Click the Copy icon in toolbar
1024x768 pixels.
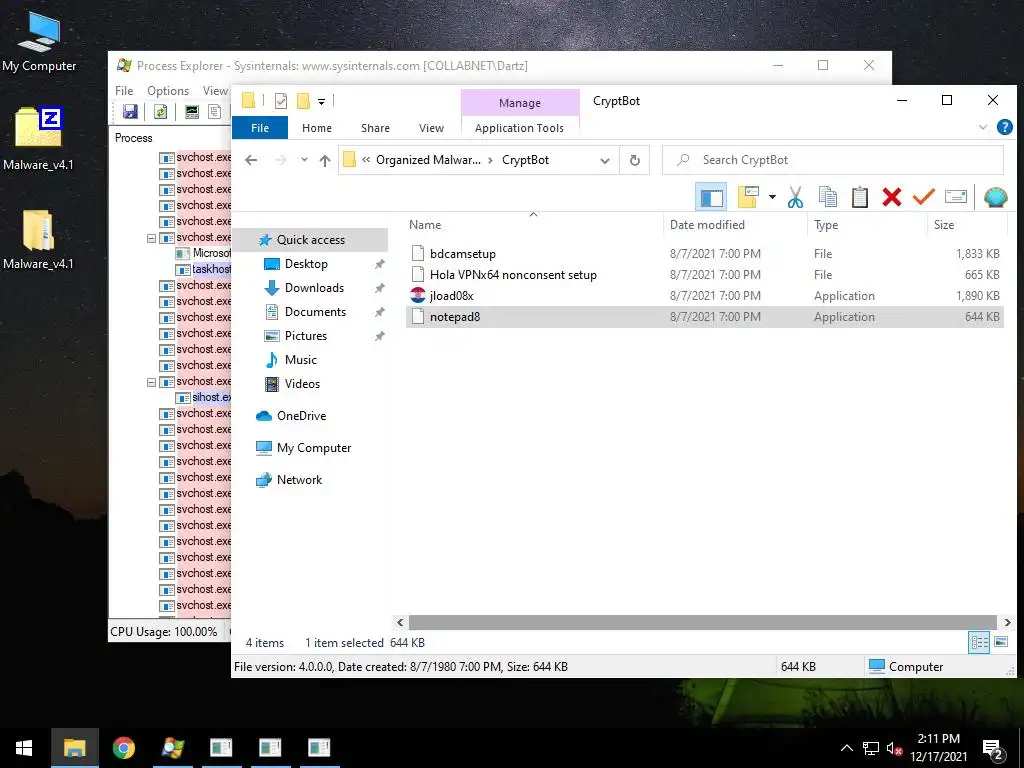pos(827,197)
